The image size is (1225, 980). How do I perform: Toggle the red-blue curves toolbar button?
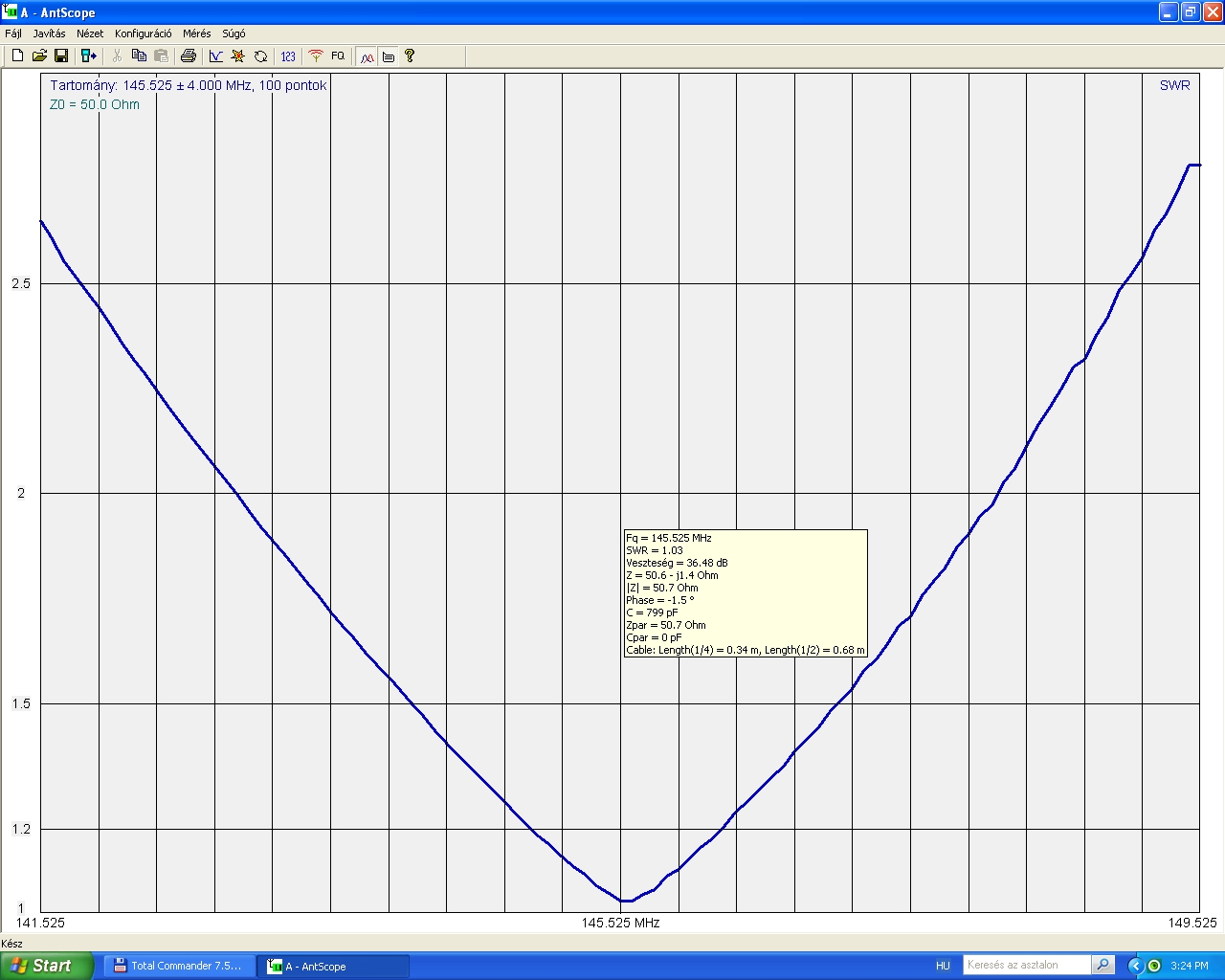coord(367,56)
